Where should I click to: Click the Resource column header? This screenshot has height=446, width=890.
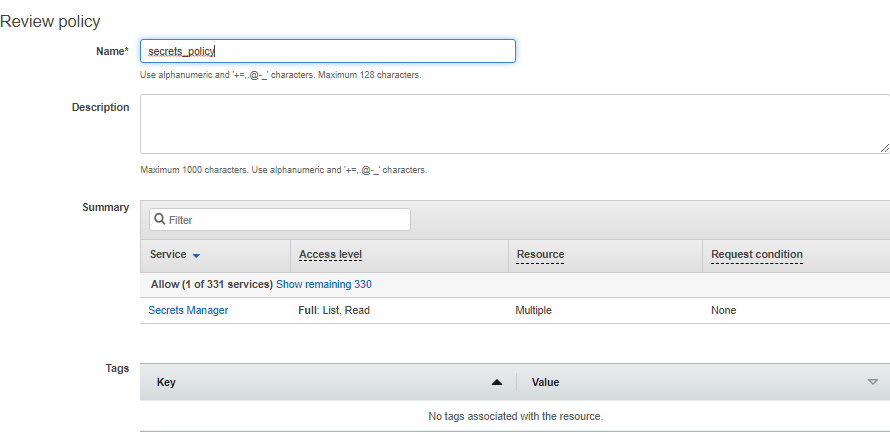[x=540, y=255]
